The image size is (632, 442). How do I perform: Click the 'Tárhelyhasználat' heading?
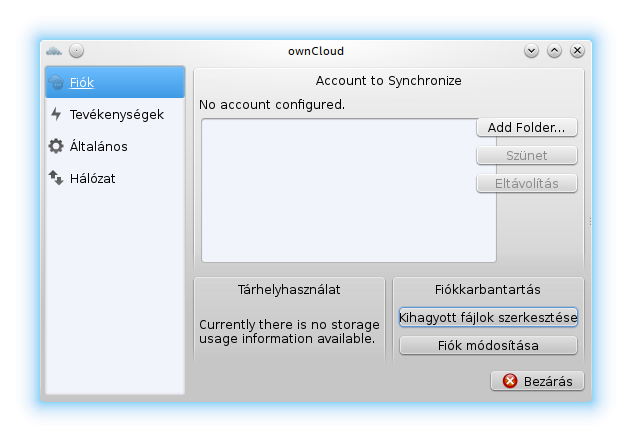[289, 290]
